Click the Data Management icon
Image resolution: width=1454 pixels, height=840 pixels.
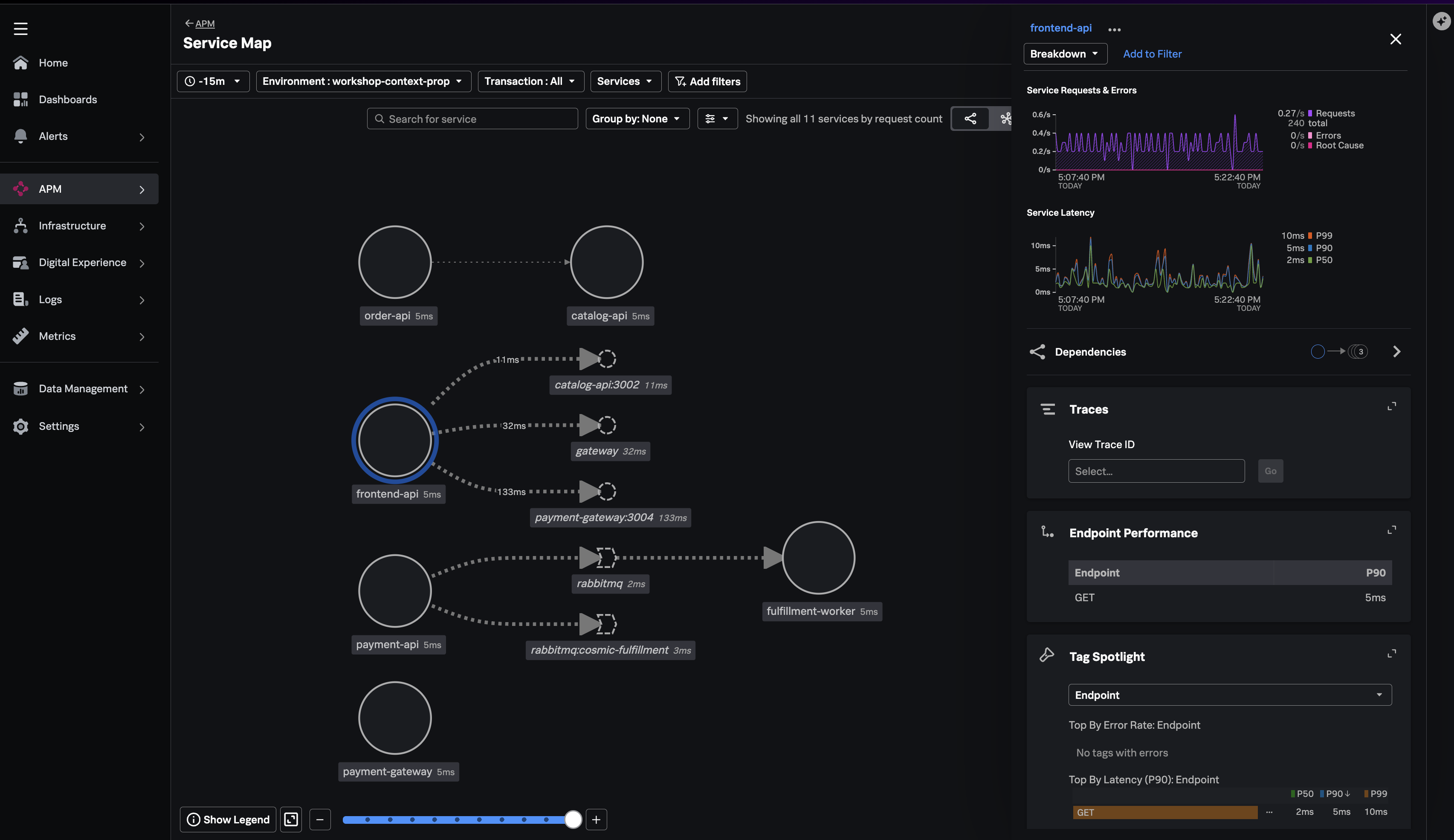pos(21,389)
